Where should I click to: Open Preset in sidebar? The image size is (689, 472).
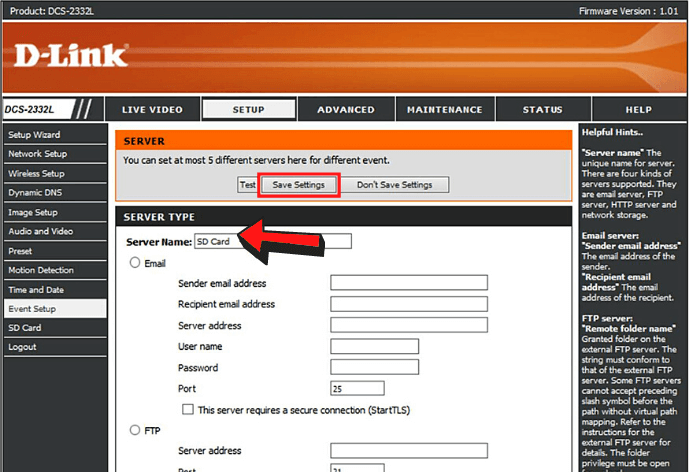[55, 251]
